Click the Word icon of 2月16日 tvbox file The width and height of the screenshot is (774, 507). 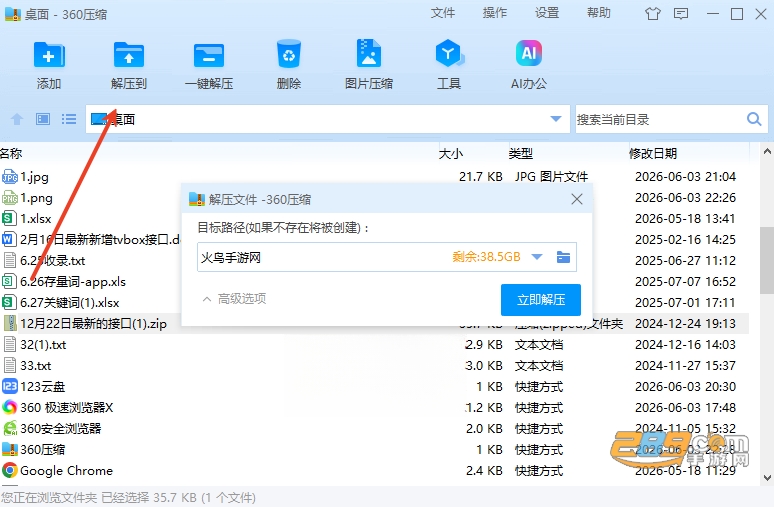click(9, 239)
